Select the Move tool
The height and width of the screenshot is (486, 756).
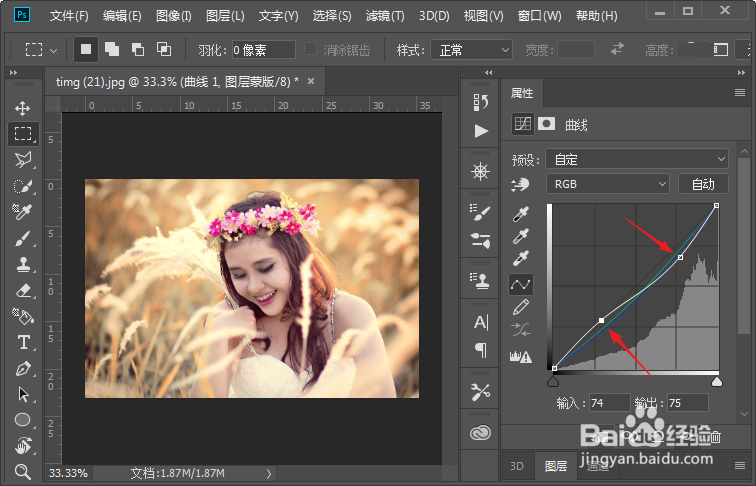tap(23, 108)
